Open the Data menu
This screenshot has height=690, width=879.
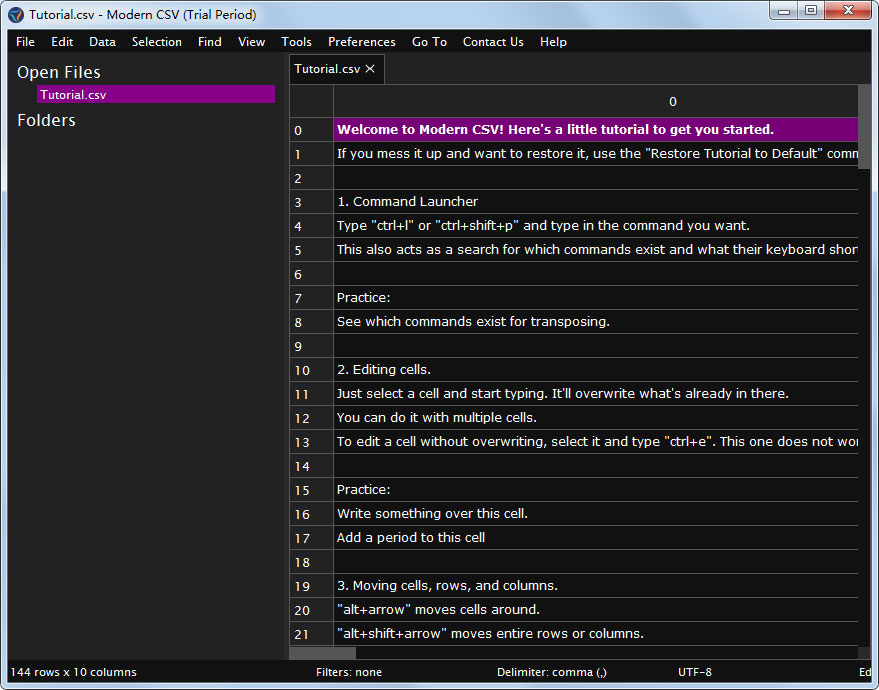(x=102, y=42)
